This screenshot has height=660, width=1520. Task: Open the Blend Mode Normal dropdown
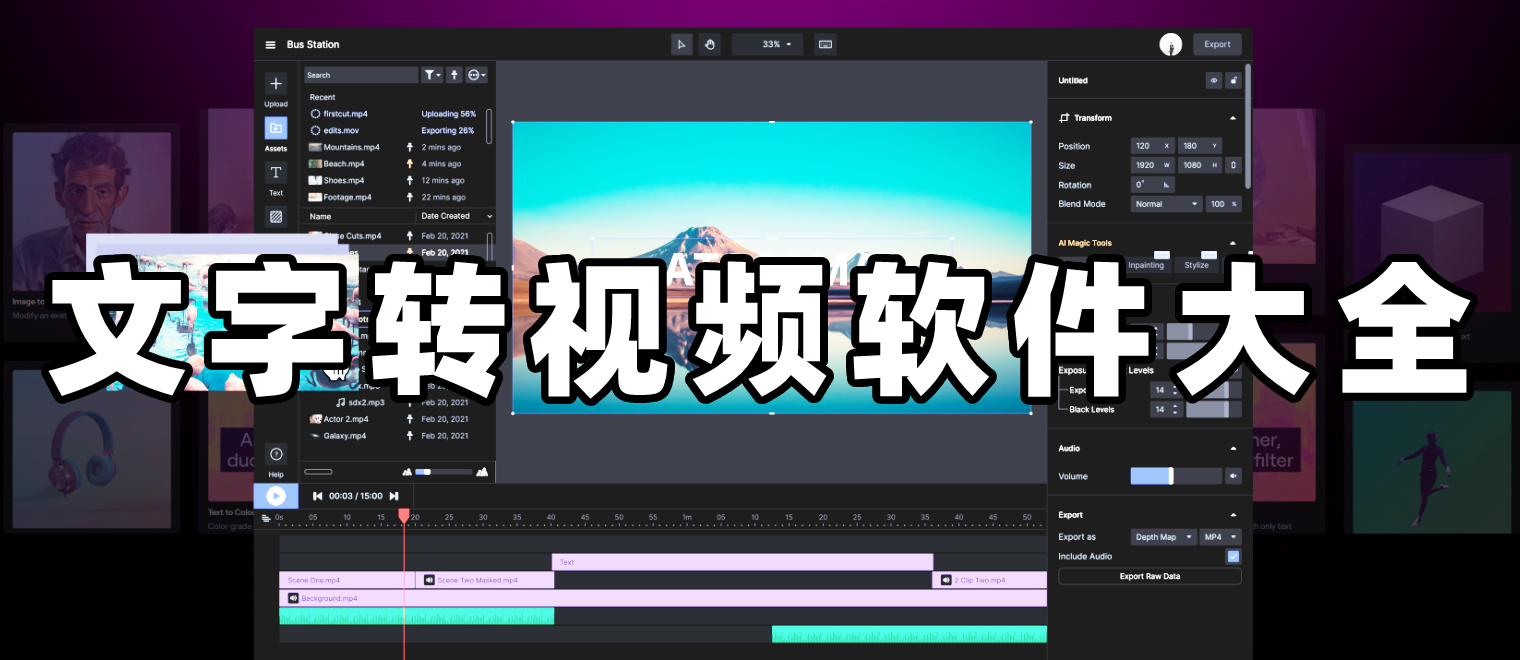(x=1166, y=204)
